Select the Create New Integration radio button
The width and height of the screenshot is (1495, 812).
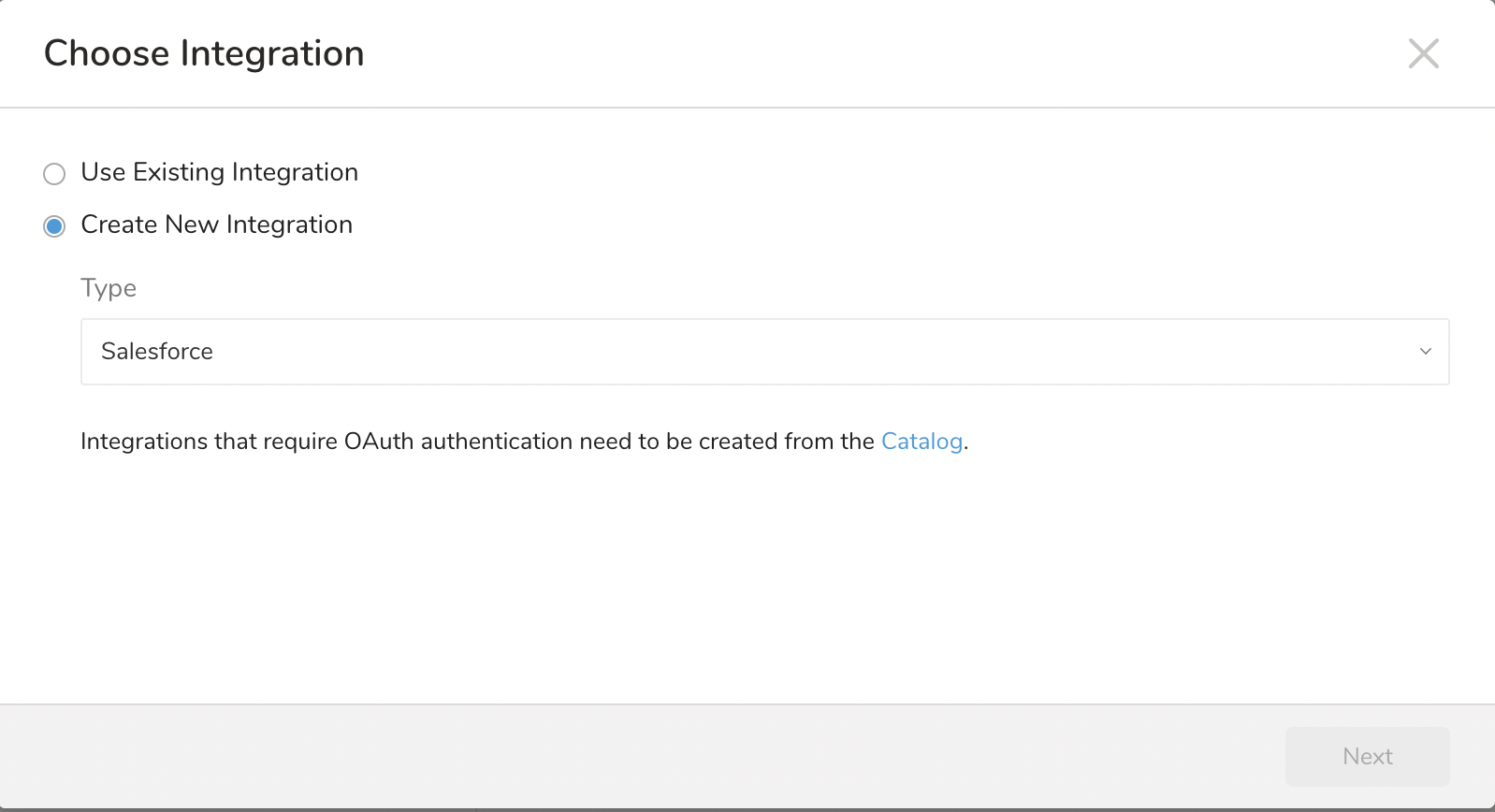click(54, 226)
